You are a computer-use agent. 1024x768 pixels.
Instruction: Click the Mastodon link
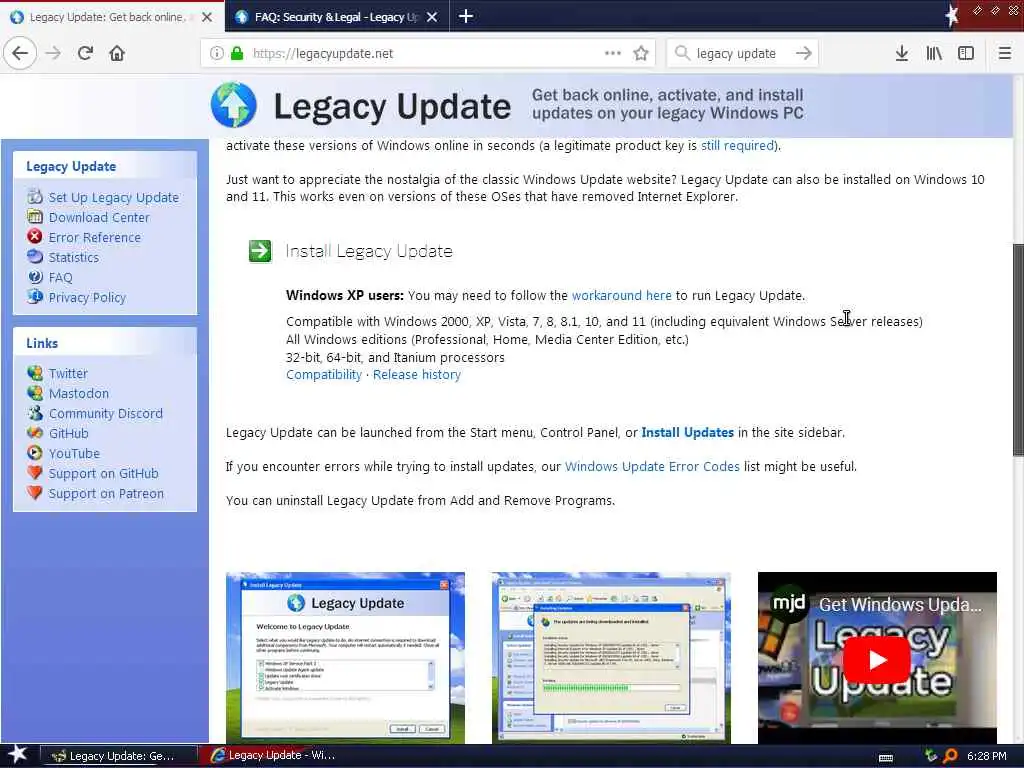[78, 393]
